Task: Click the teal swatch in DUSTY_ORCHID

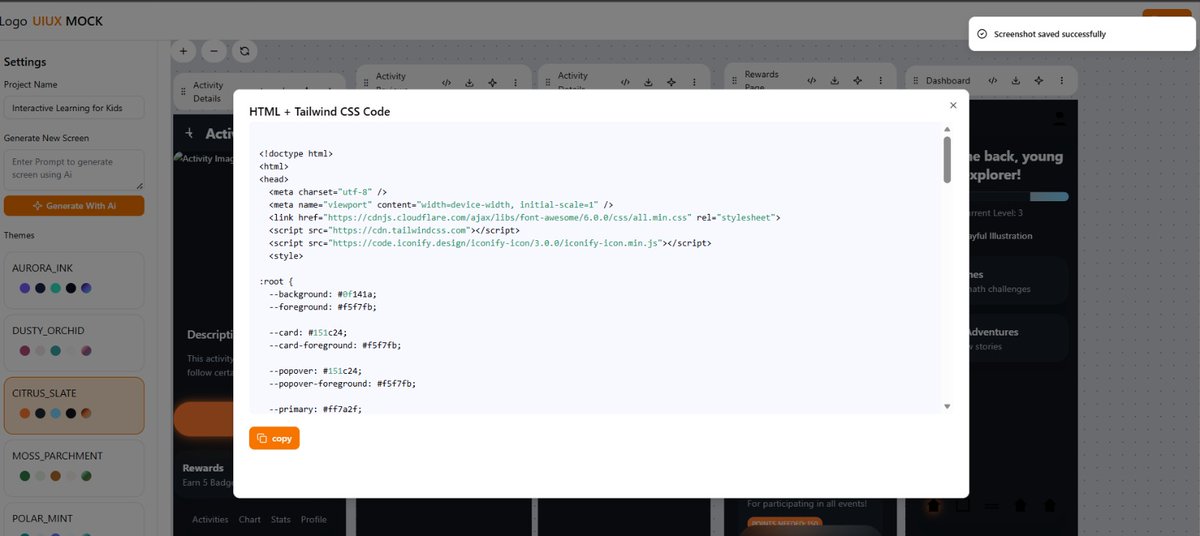Action: pos(55,350)
